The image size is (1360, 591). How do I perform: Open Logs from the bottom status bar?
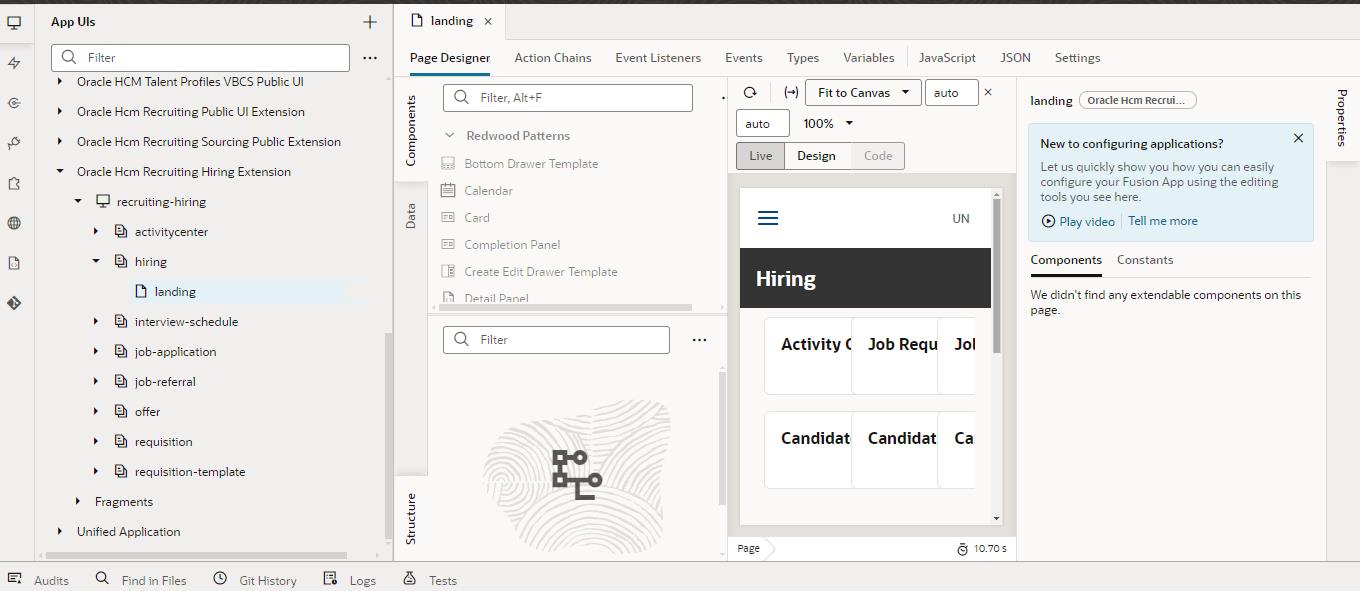(350, 580)
